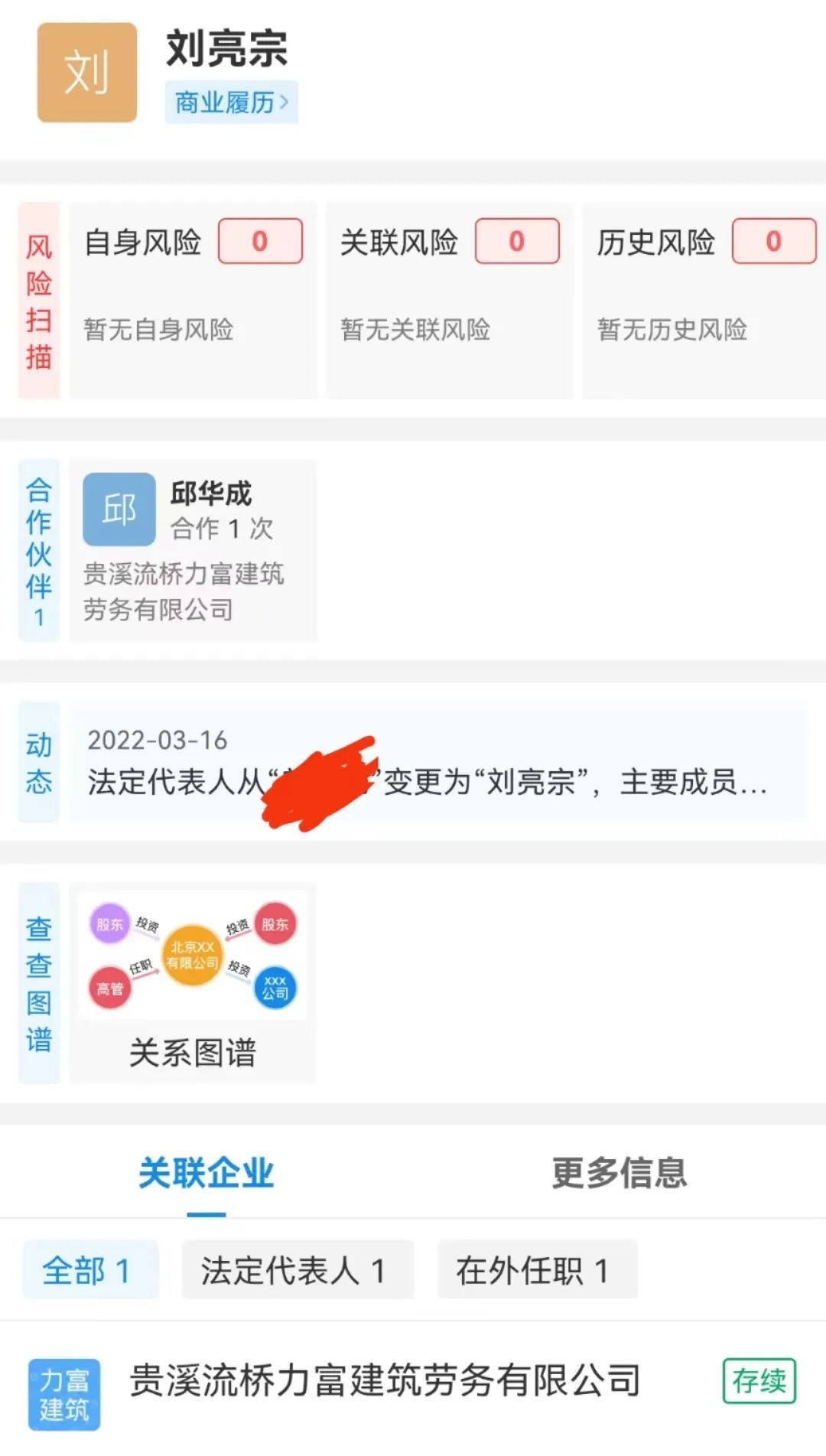This screenshot has width=826, height=1456.
Task: Open the 合作伙伴 side label
Action: tap(39, 551)
